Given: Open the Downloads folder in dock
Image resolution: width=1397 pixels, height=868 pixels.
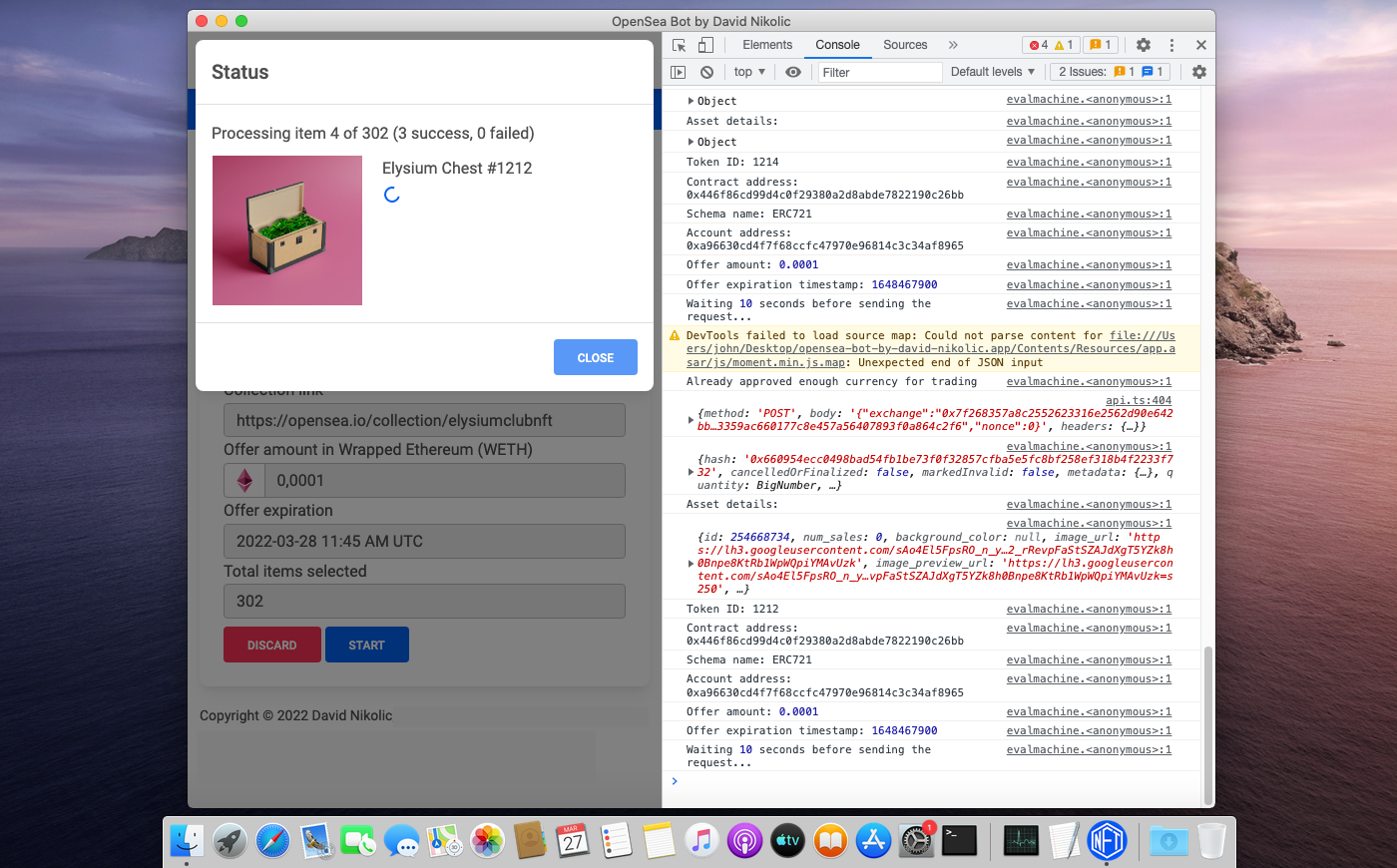Looking at the screenshot, I should [1168, 841].
